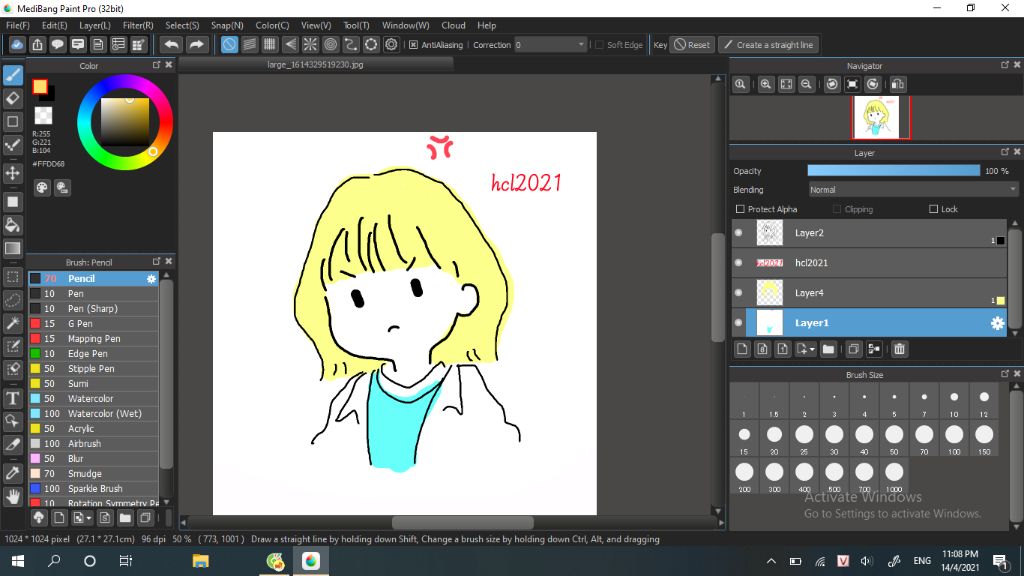Add a new layer folder
The width and height of the screenshot is (1024, 576).
[828, 349]
